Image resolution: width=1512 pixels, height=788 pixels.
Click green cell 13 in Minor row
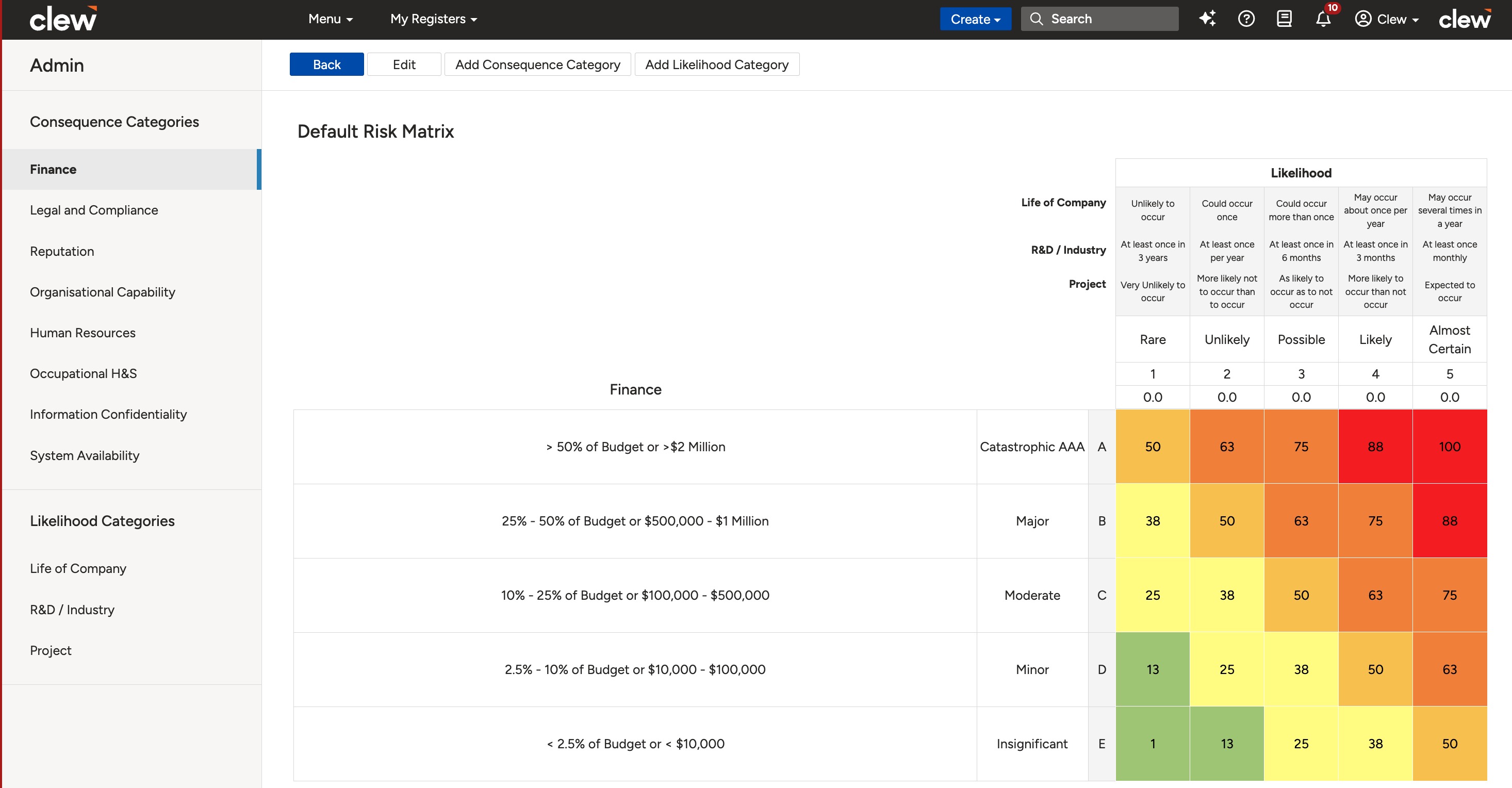coord(1152,669)
